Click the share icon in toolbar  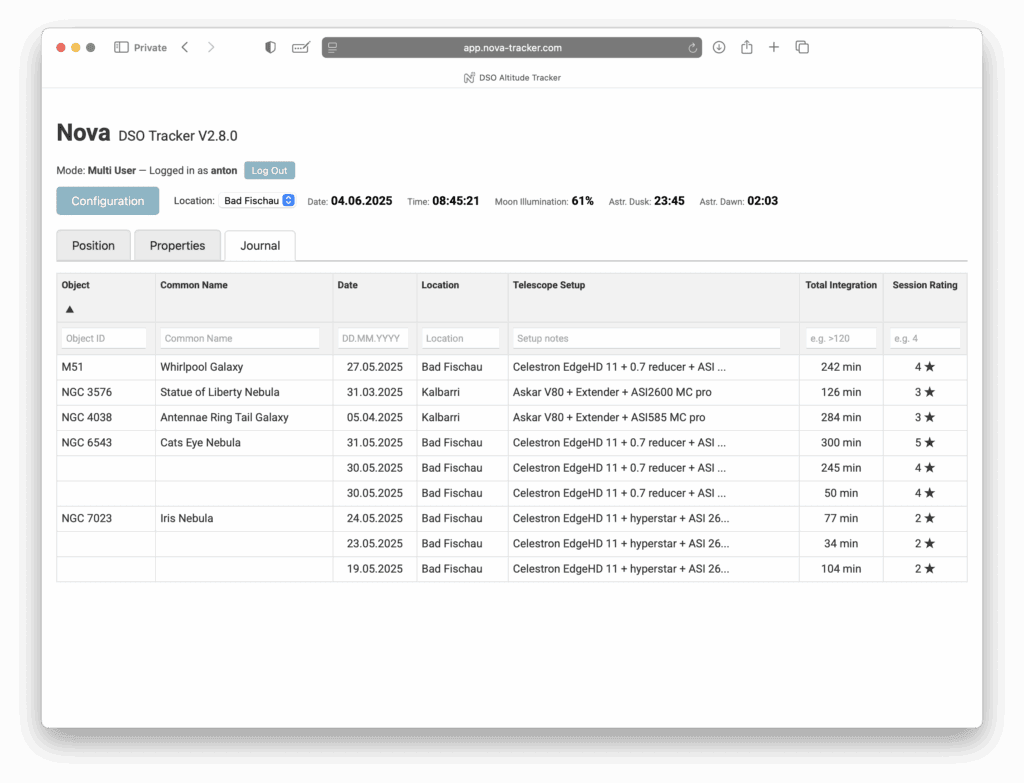coord(746,47)
